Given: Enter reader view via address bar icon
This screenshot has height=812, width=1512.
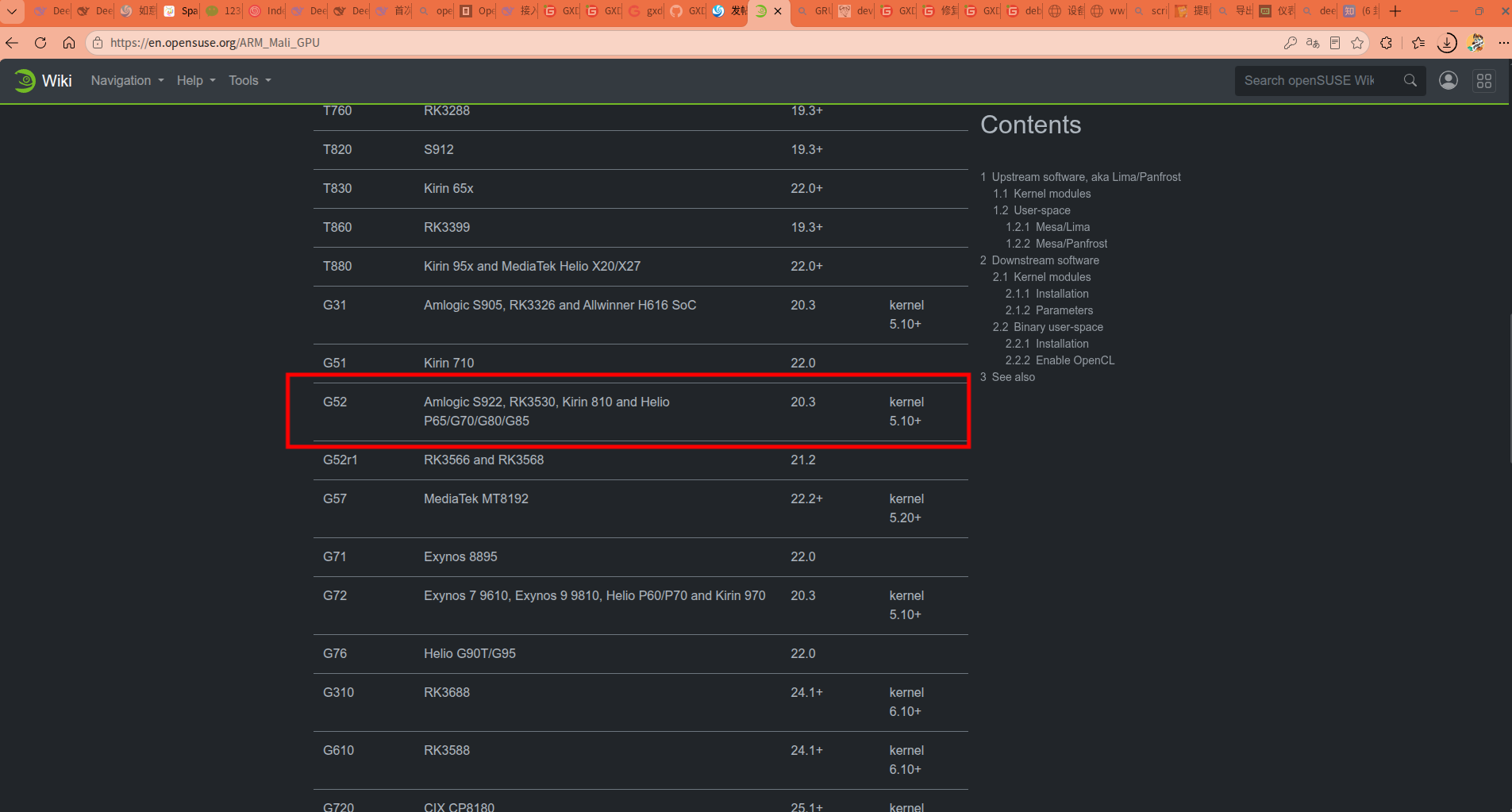Looking at the screenshot, I should click(1335, 43).
